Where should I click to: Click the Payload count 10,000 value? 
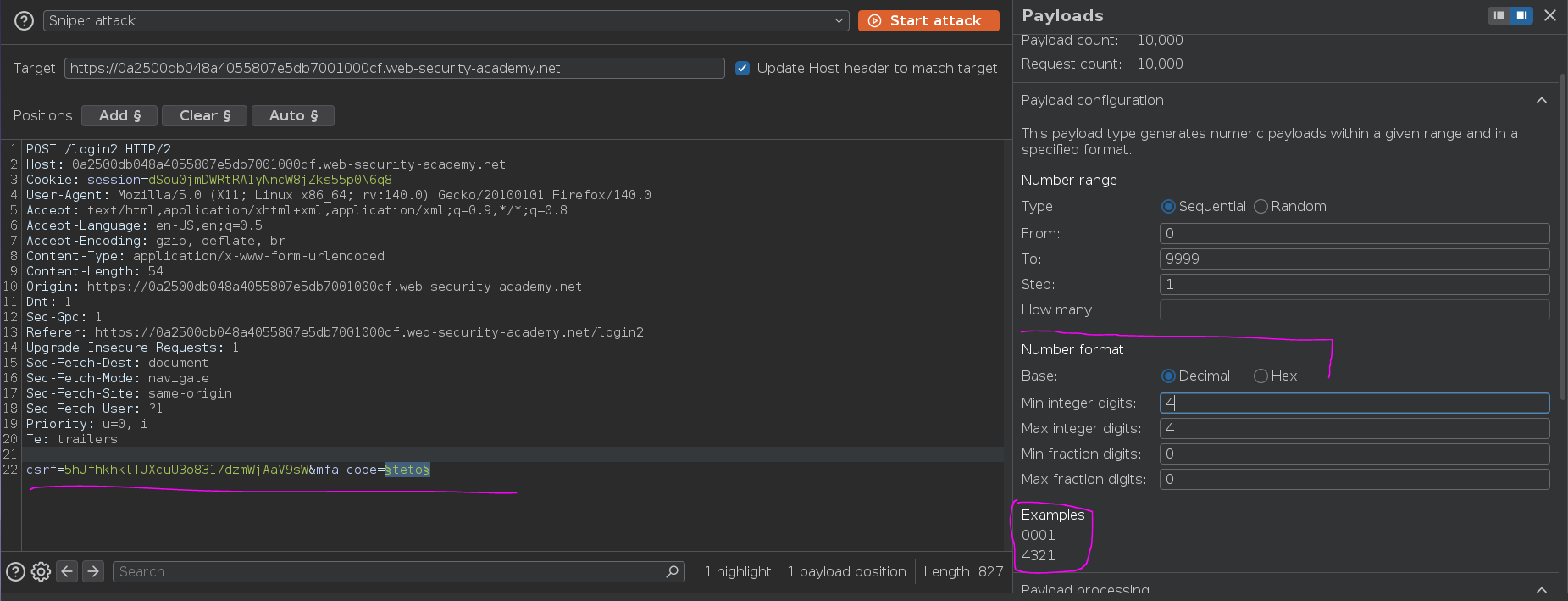1160,40
